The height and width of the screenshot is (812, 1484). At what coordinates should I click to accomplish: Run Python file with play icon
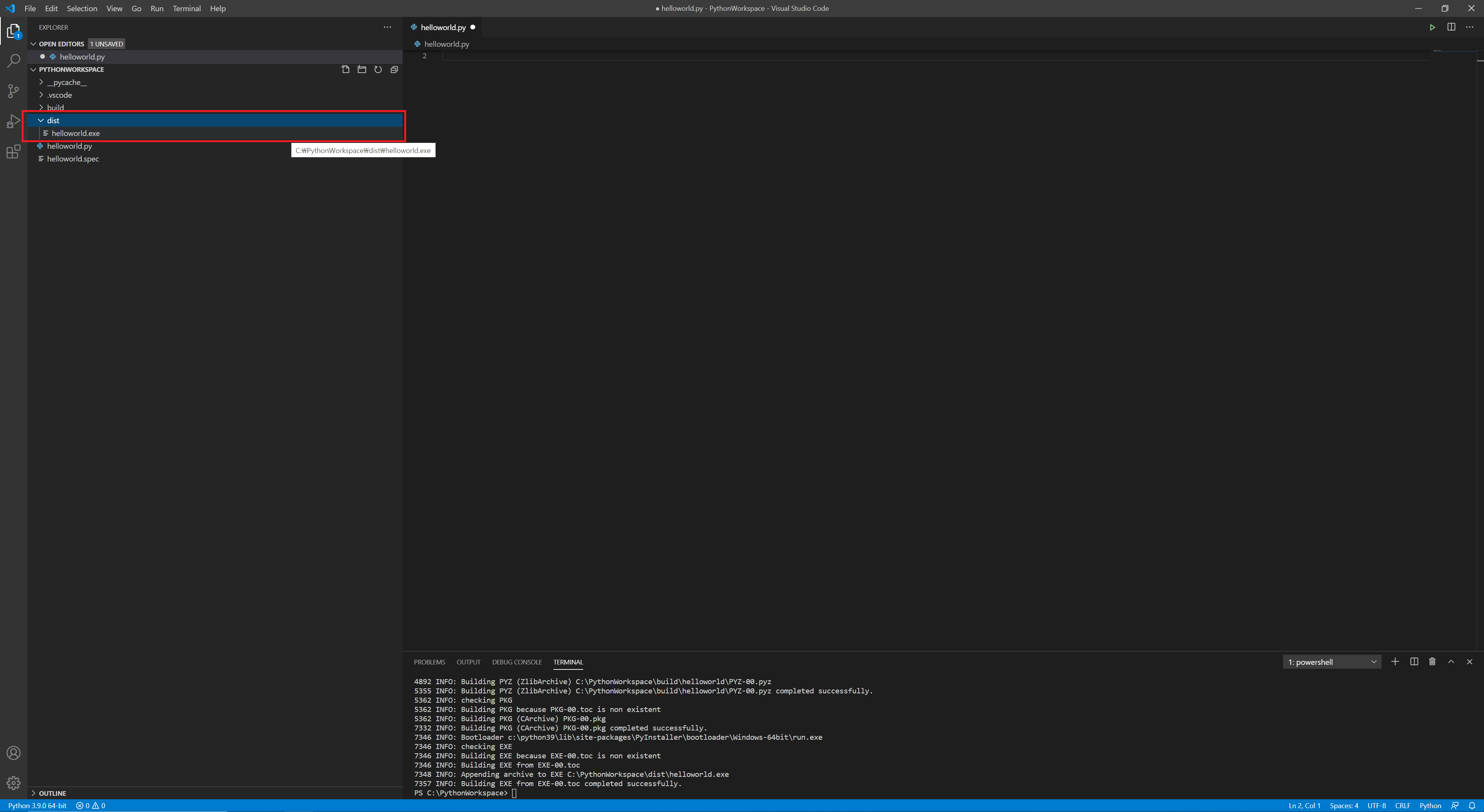coord(1432,27)
